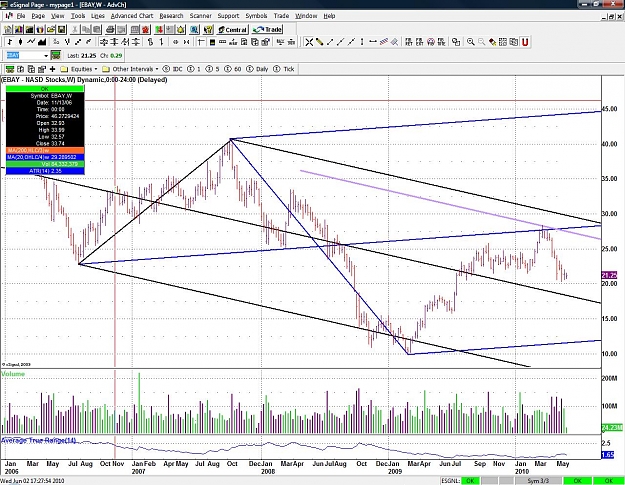Image resolution: width=625 pixels, height=485 pixels.
Task: Click the green Vol legend row
Action: (45, 164)
